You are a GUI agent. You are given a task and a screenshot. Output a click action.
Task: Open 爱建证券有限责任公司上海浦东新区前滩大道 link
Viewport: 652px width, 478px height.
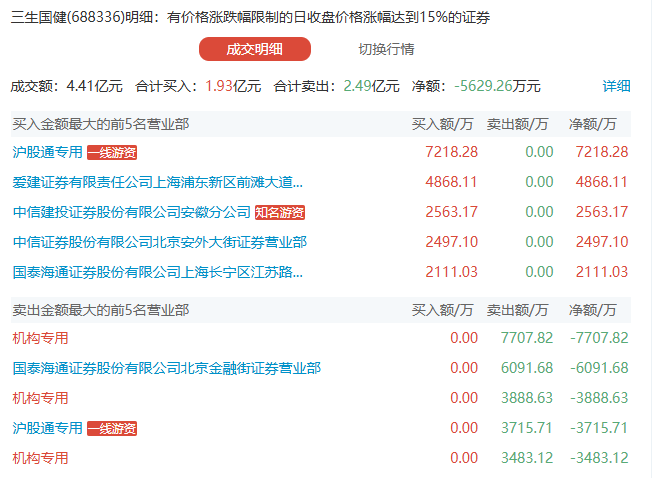click(158, 182)
